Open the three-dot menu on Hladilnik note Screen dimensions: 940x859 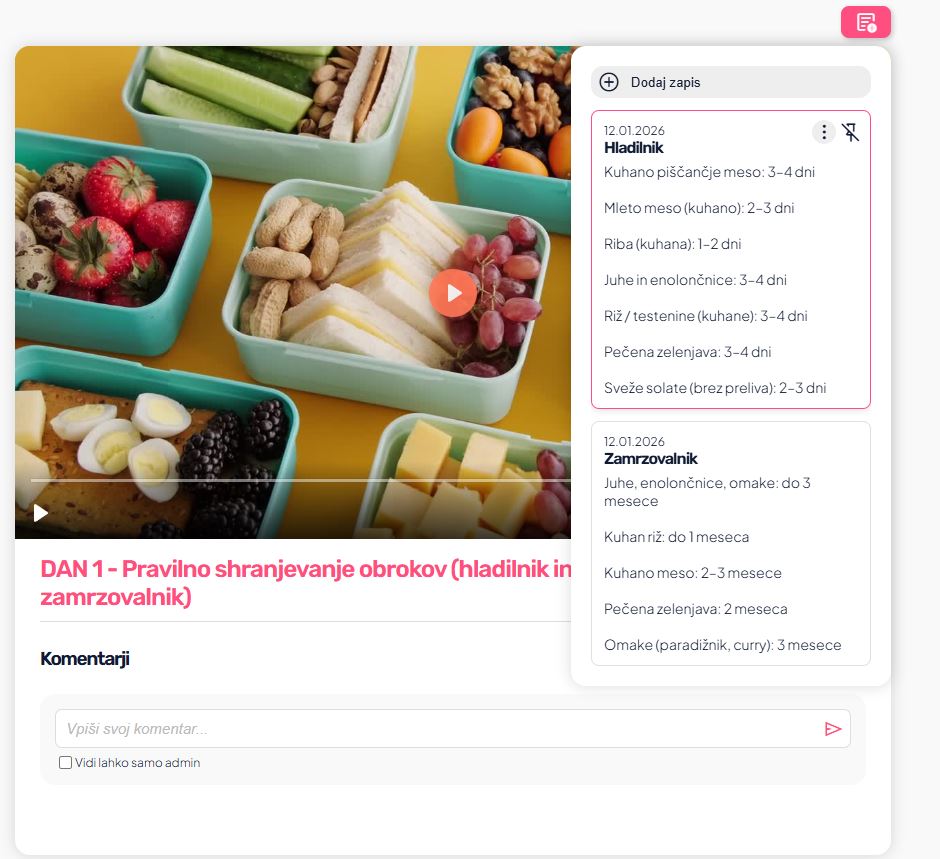point(824,131)
